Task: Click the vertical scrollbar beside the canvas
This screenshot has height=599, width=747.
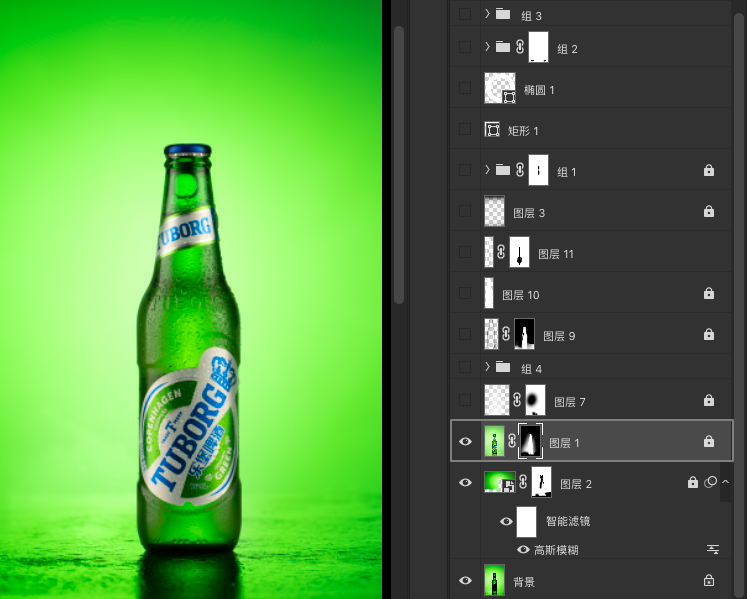Action: pyautogui.click(x=399, y=164)
